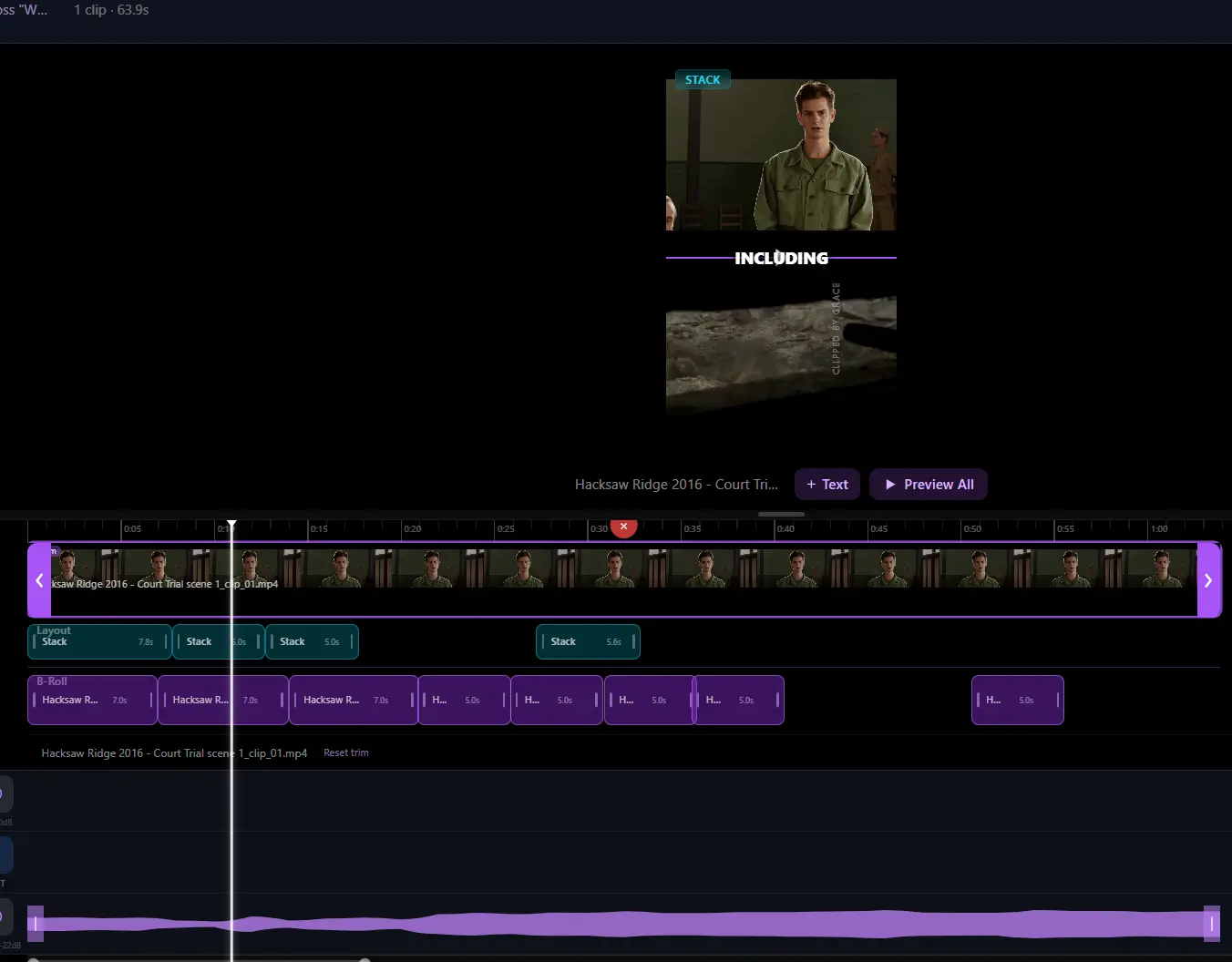Click the left trim handle of the Stack 7.8s block
The width and height of the screenshot is (1232, 962).
click(x=35, y=641)
